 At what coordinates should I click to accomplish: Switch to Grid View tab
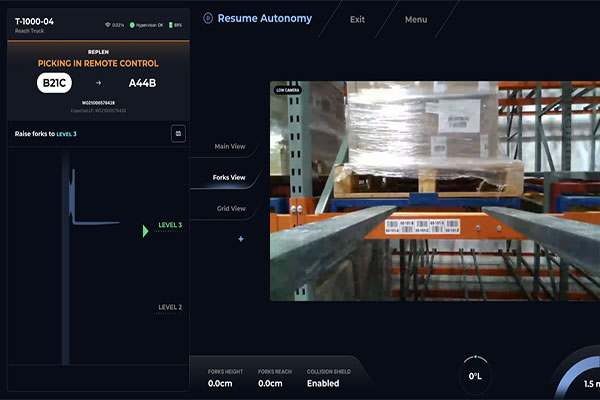click(x=231, y=208)
